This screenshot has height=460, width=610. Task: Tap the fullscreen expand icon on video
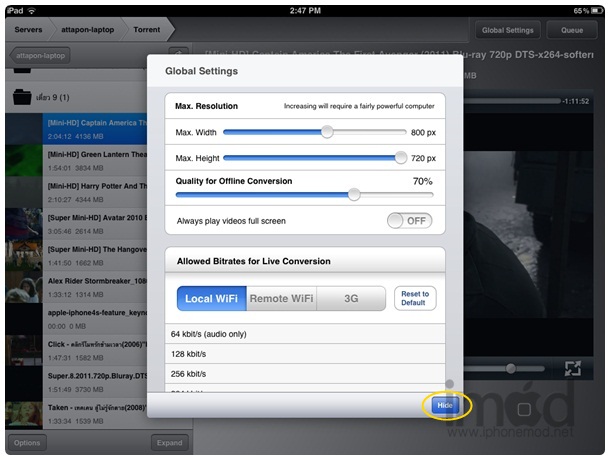(x=573, y=368)
